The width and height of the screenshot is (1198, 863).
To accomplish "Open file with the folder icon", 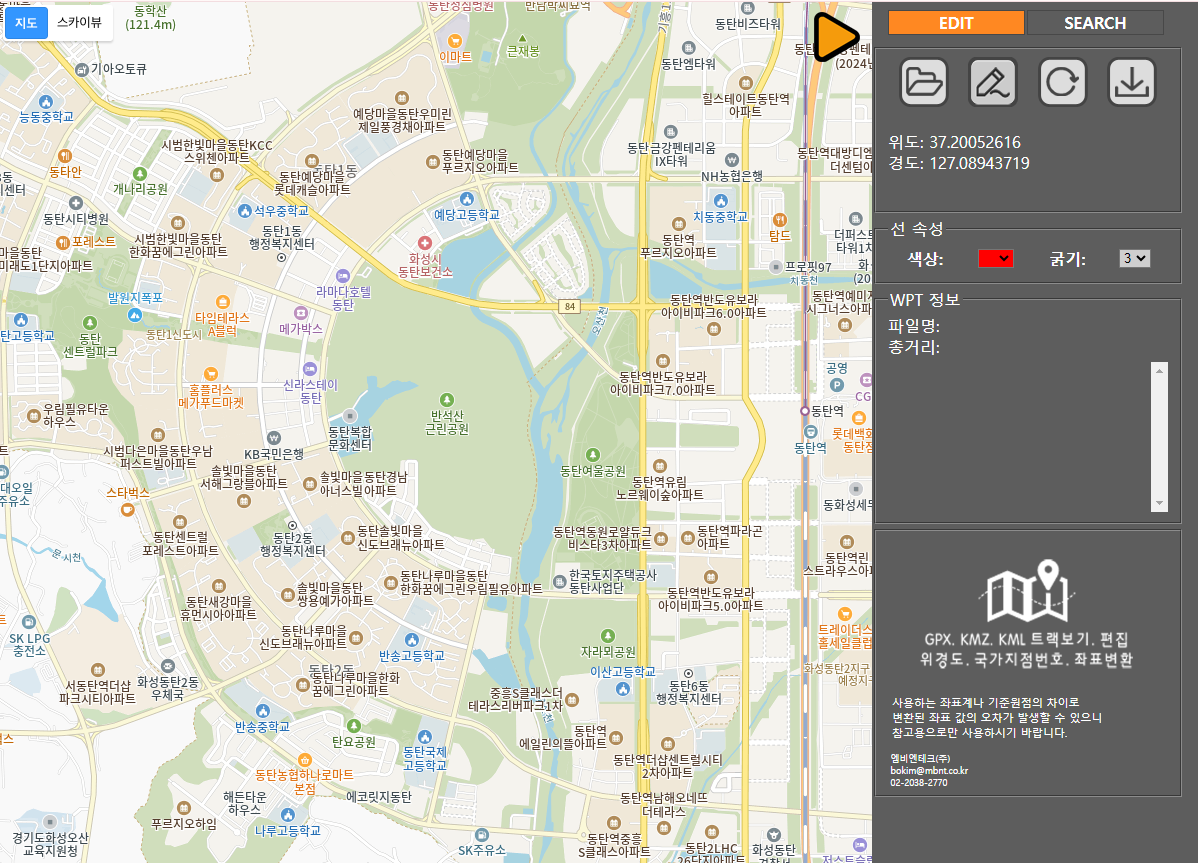I will pyautogui.click(x=924, y=82).
